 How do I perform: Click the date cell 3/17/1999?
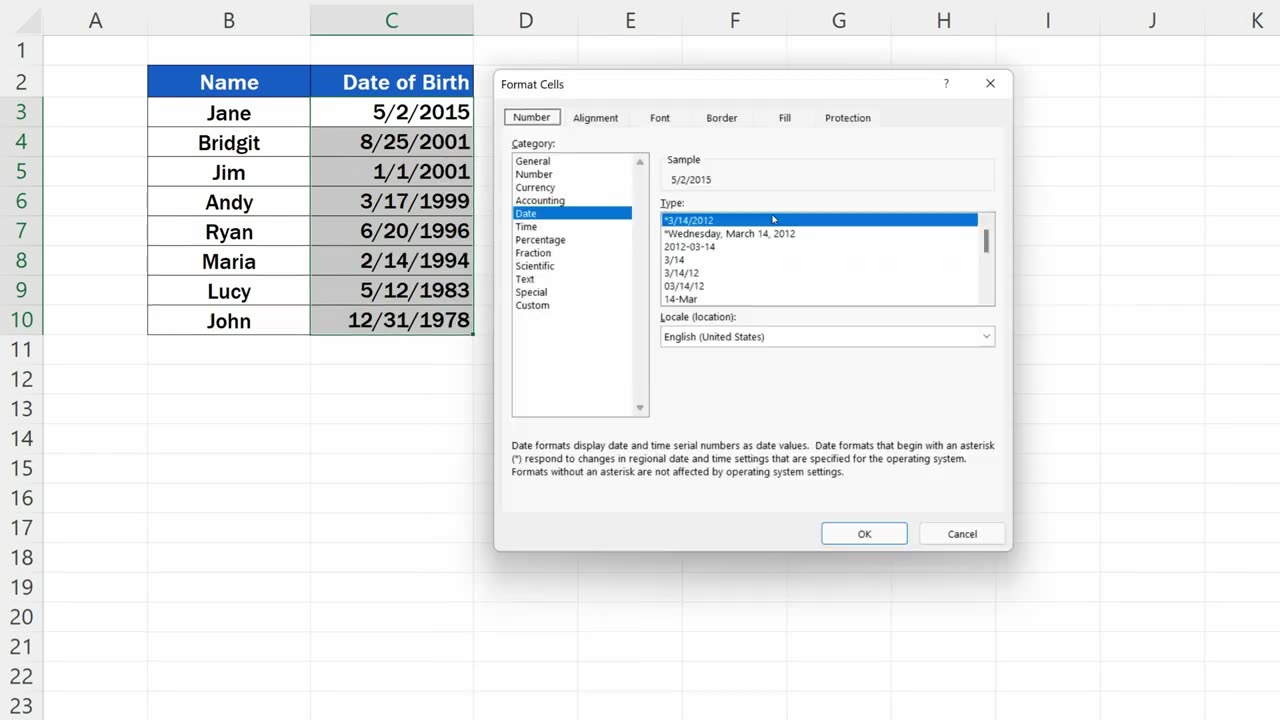pyautogui.click(x=392, y=201)
